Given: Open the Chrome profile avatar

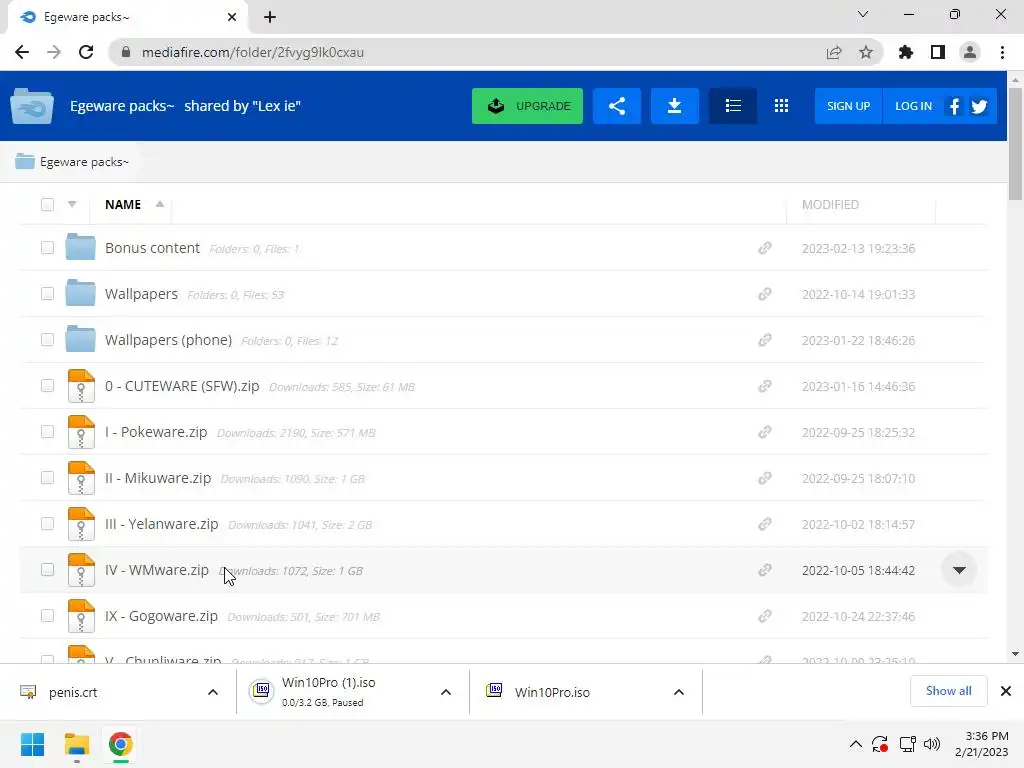Looking at the screenshot, I should 970,52.
